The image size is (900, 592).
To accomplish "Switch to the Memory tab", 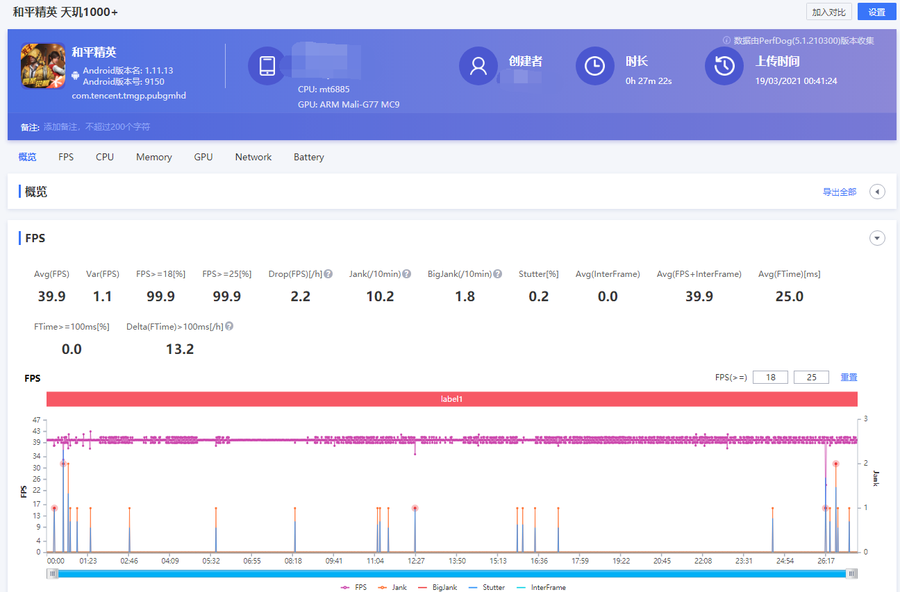I will [154, 157].
